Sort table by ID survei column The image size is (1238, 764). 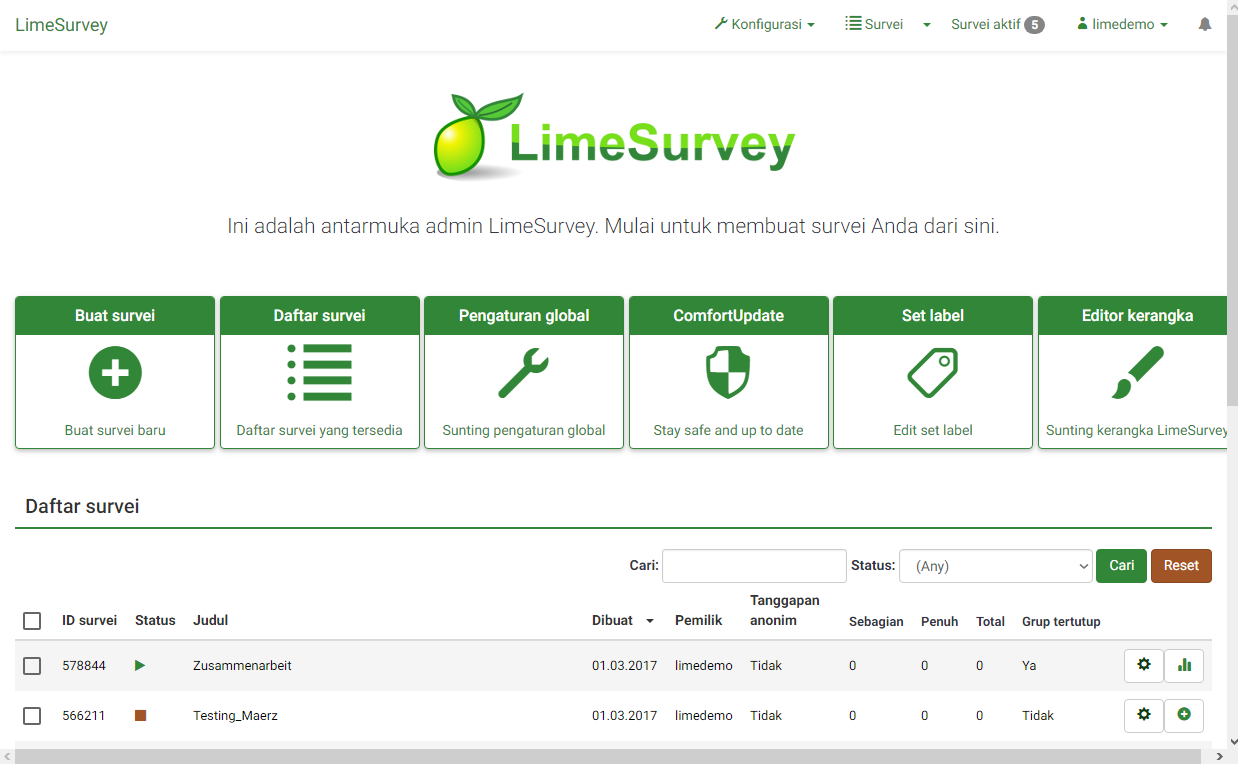(89, 621)
